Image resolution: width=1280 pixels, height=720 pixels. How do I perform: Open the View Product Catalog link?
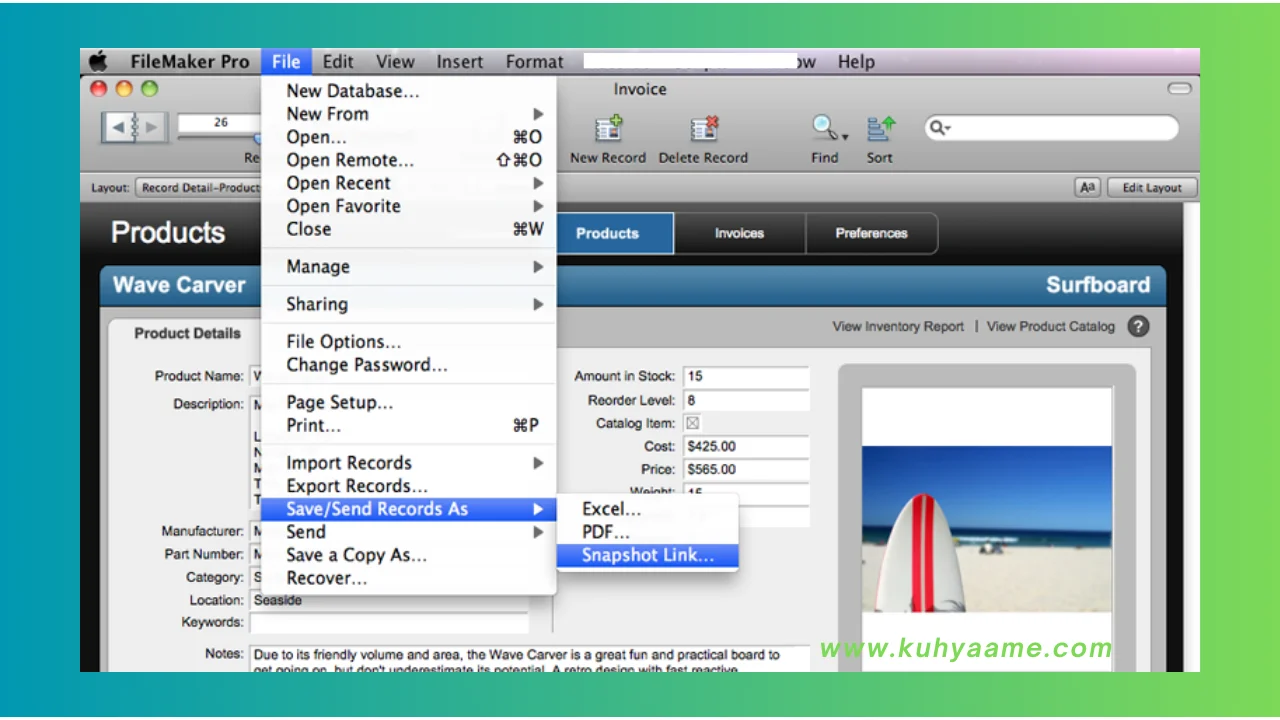point(1050,326)
